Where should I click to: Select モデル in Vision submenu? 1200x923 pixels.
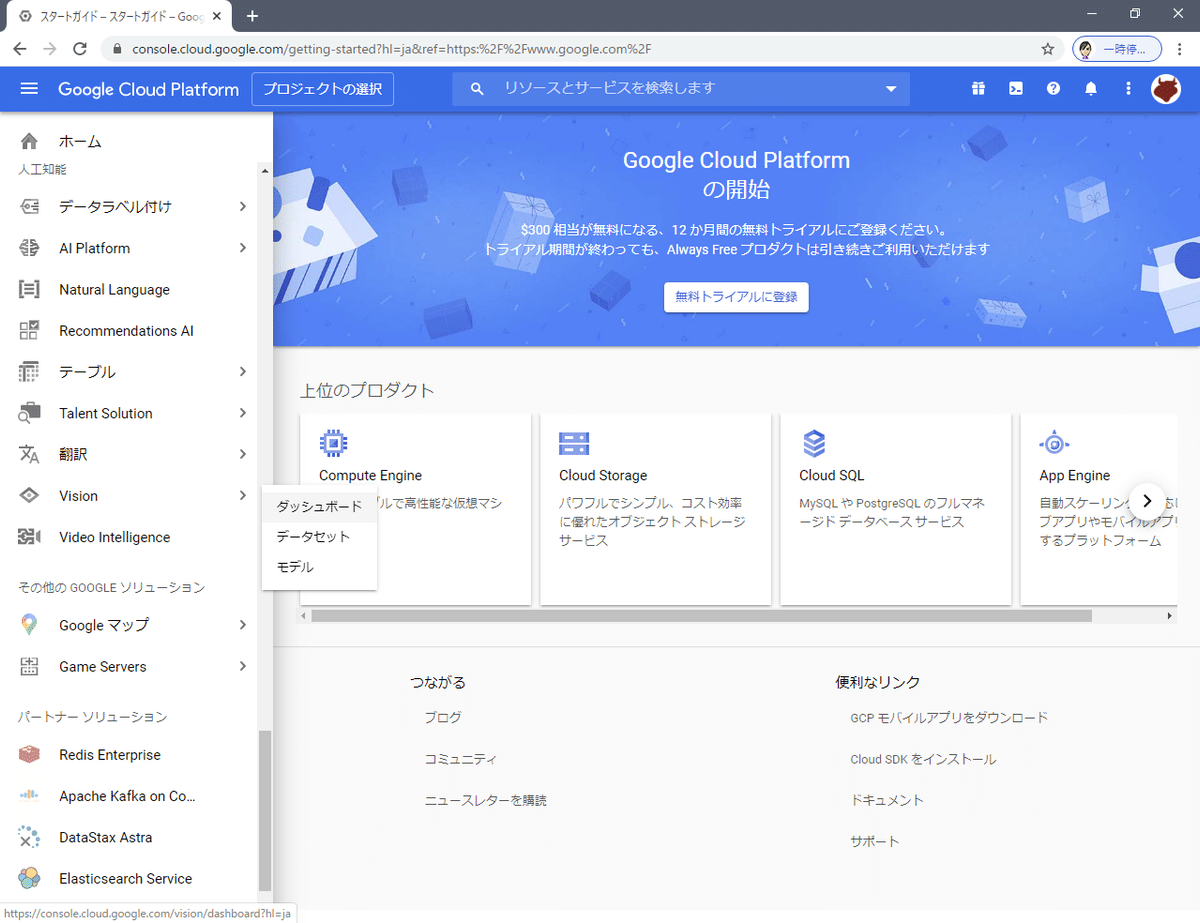click(x=319, y=567)
